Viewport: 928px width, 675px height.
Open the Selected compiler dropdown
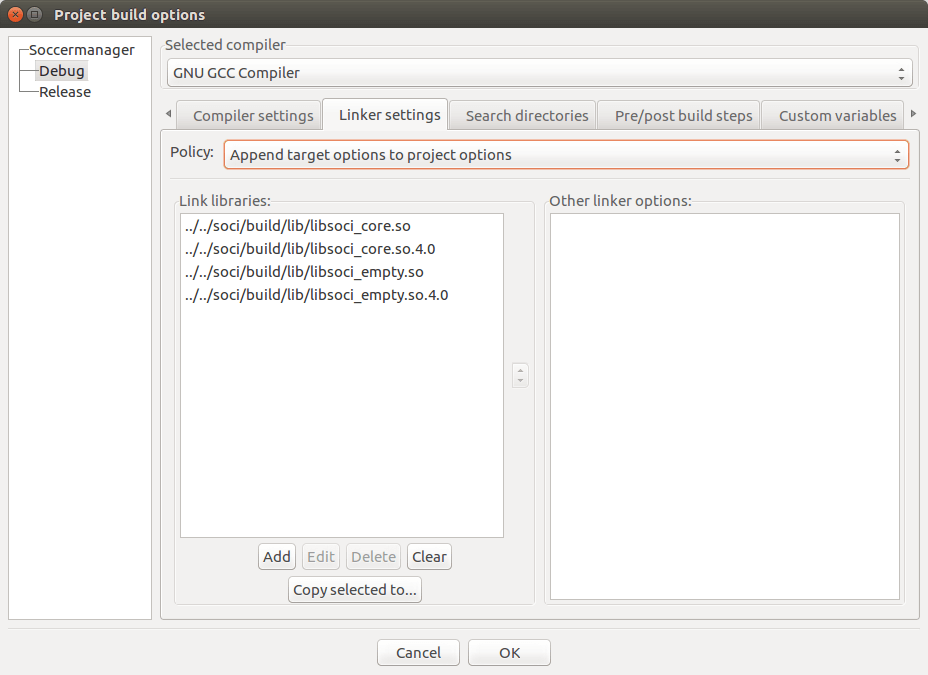pyautogui.click(x=540, y=73)
